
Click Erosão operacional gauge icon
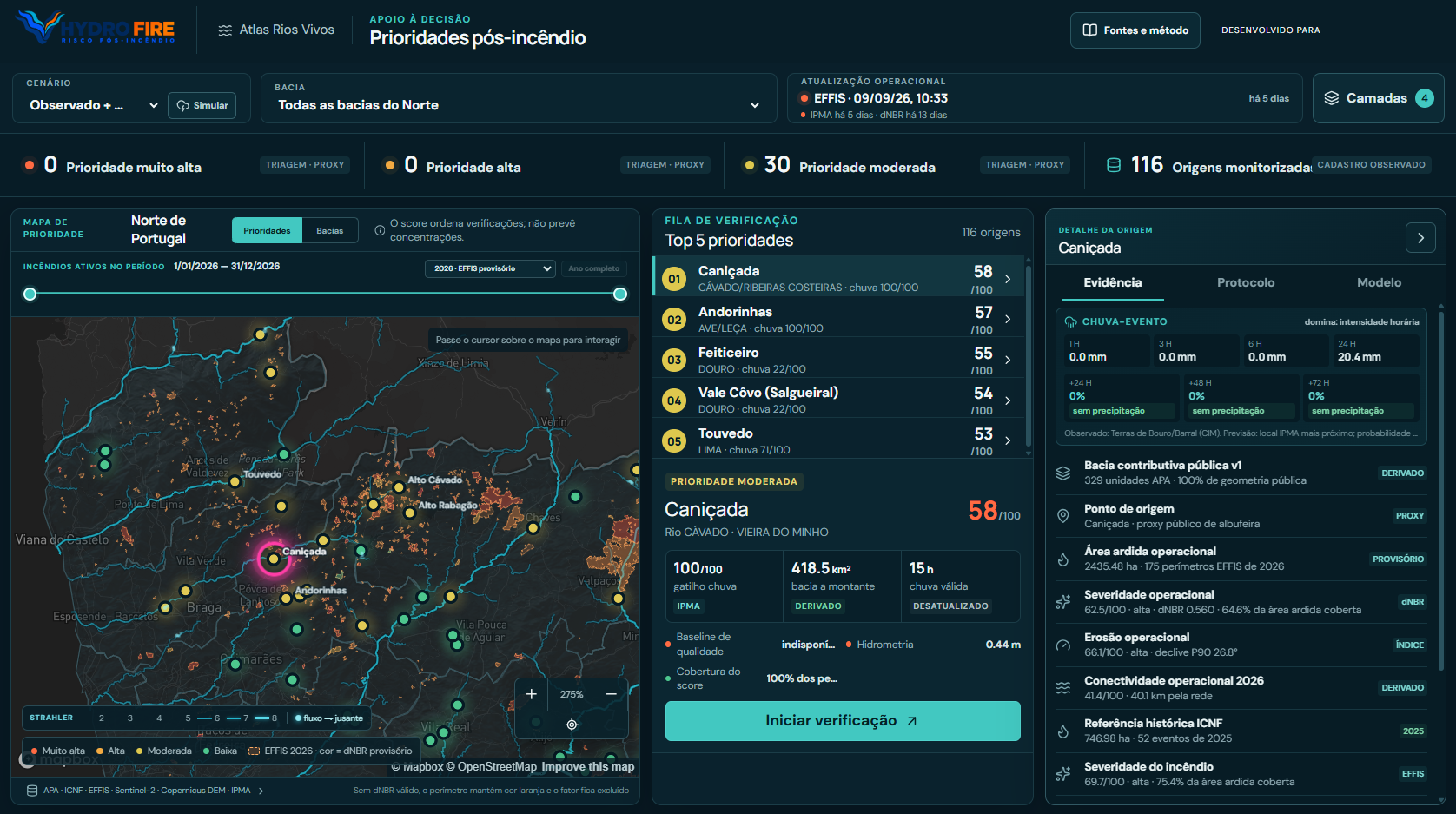click(x=1062, y=645)
